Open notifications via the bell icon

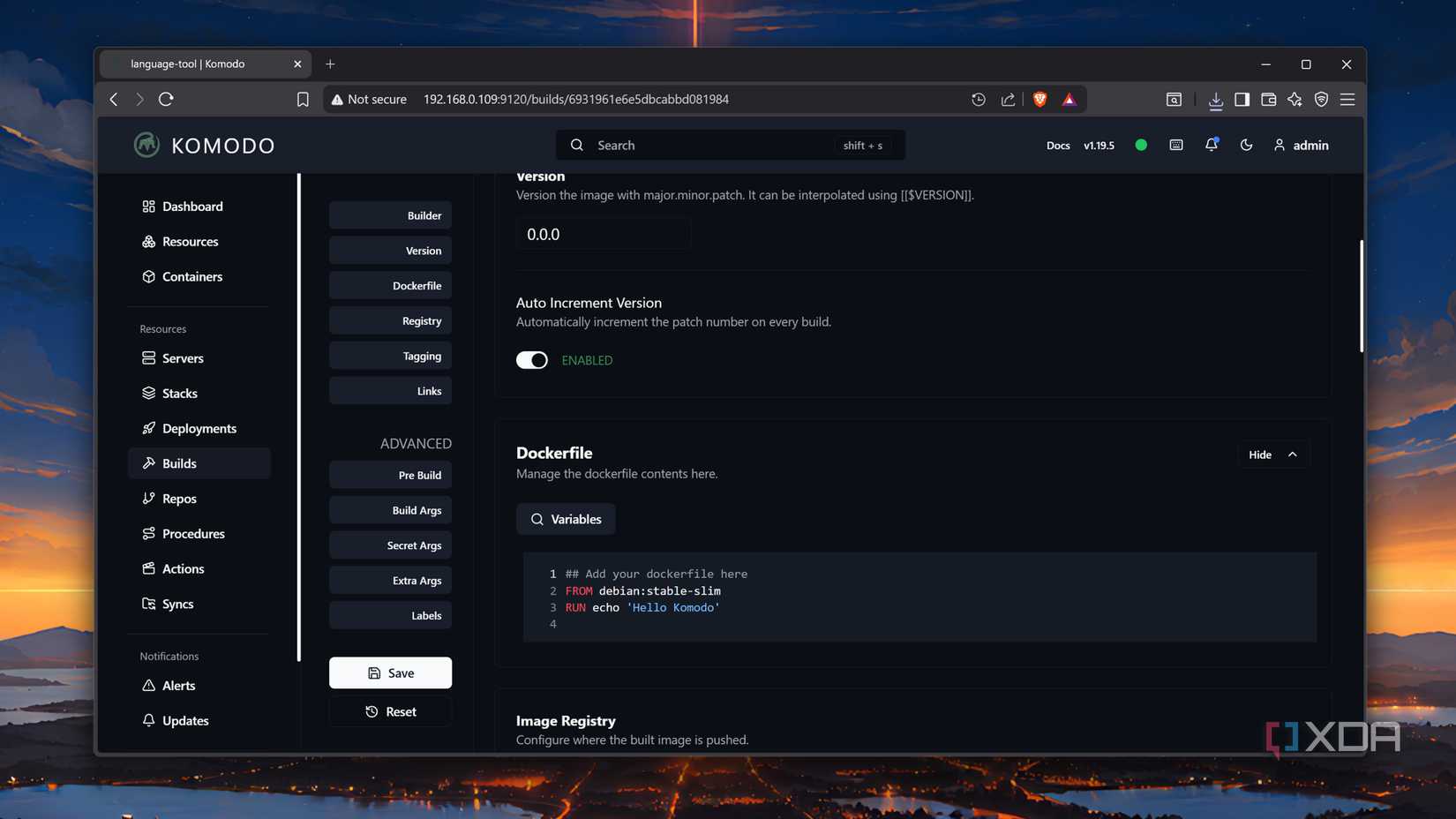click(1211, 145)
